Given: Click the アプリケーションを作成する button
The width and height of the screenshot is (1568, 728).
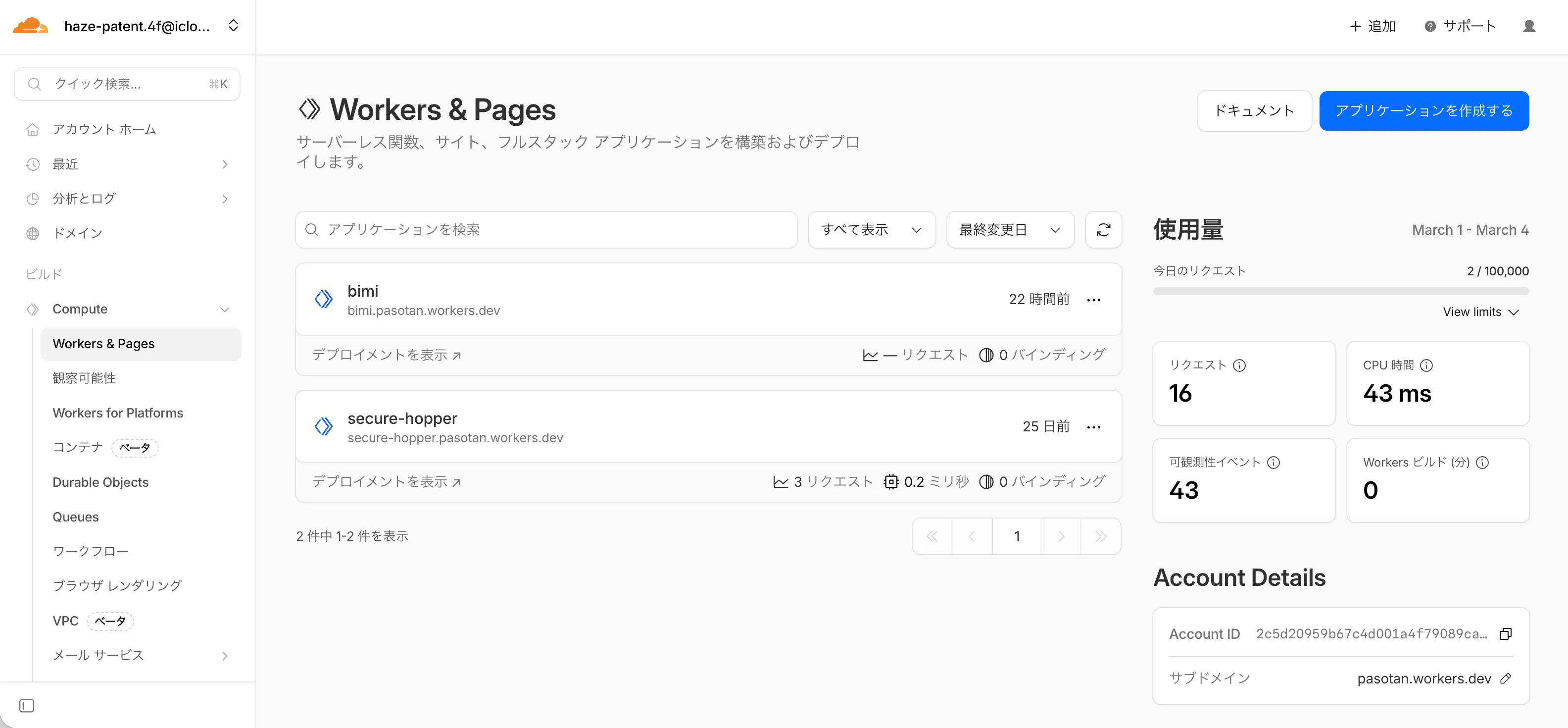Looking at the screenshot, I should pyautogui.click(x=1424, y=111).
